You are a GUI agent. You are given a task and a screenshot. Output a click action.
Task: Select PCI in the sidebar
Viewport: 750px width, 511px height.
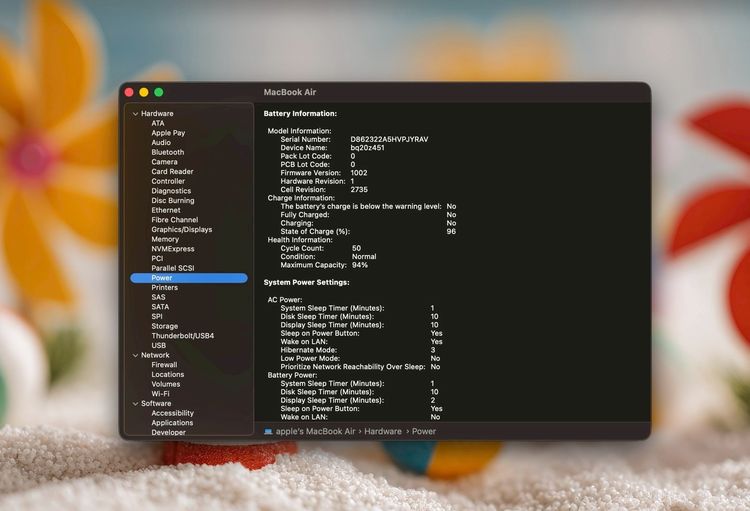point(157,258)
